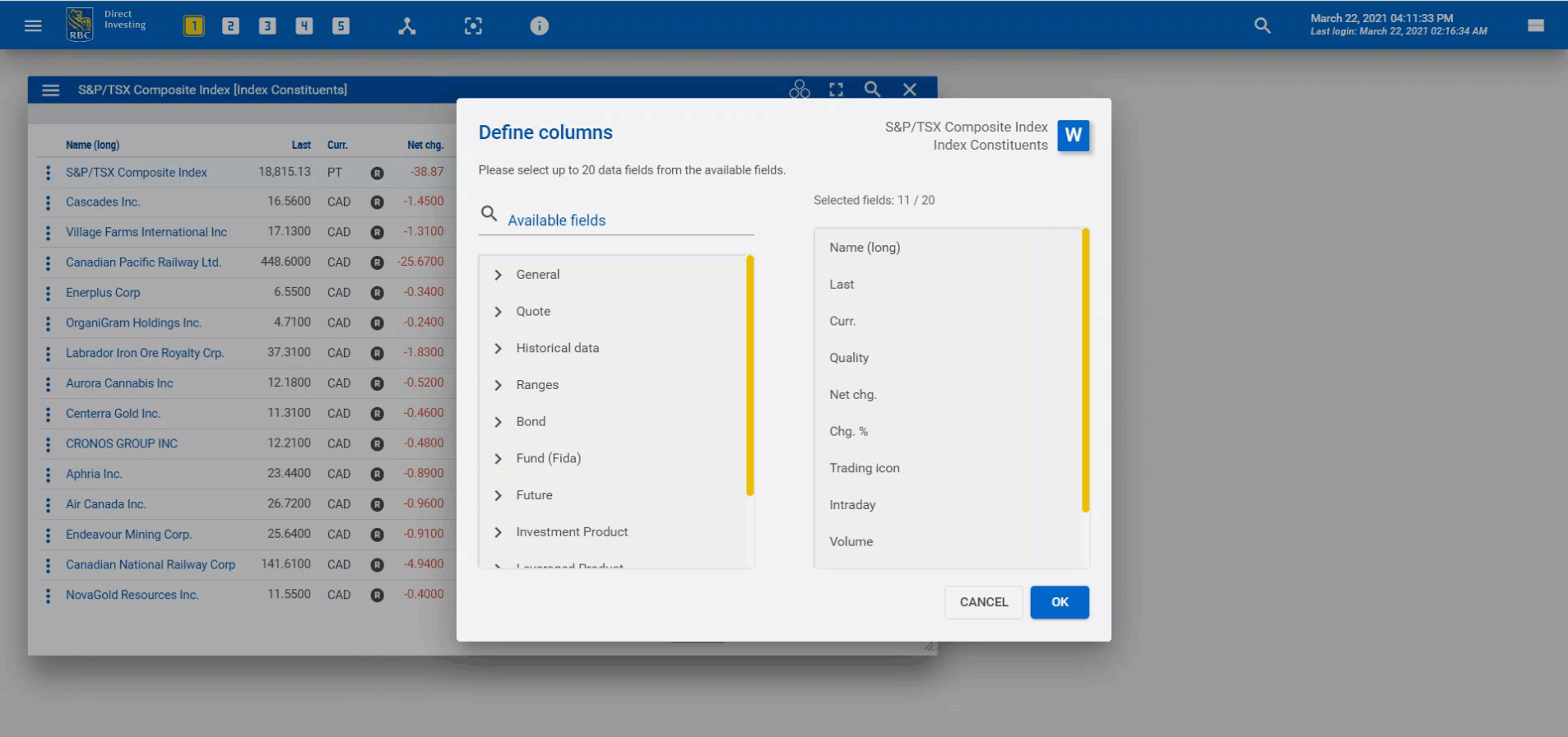Open the information icon in top bar

point(539,26)
